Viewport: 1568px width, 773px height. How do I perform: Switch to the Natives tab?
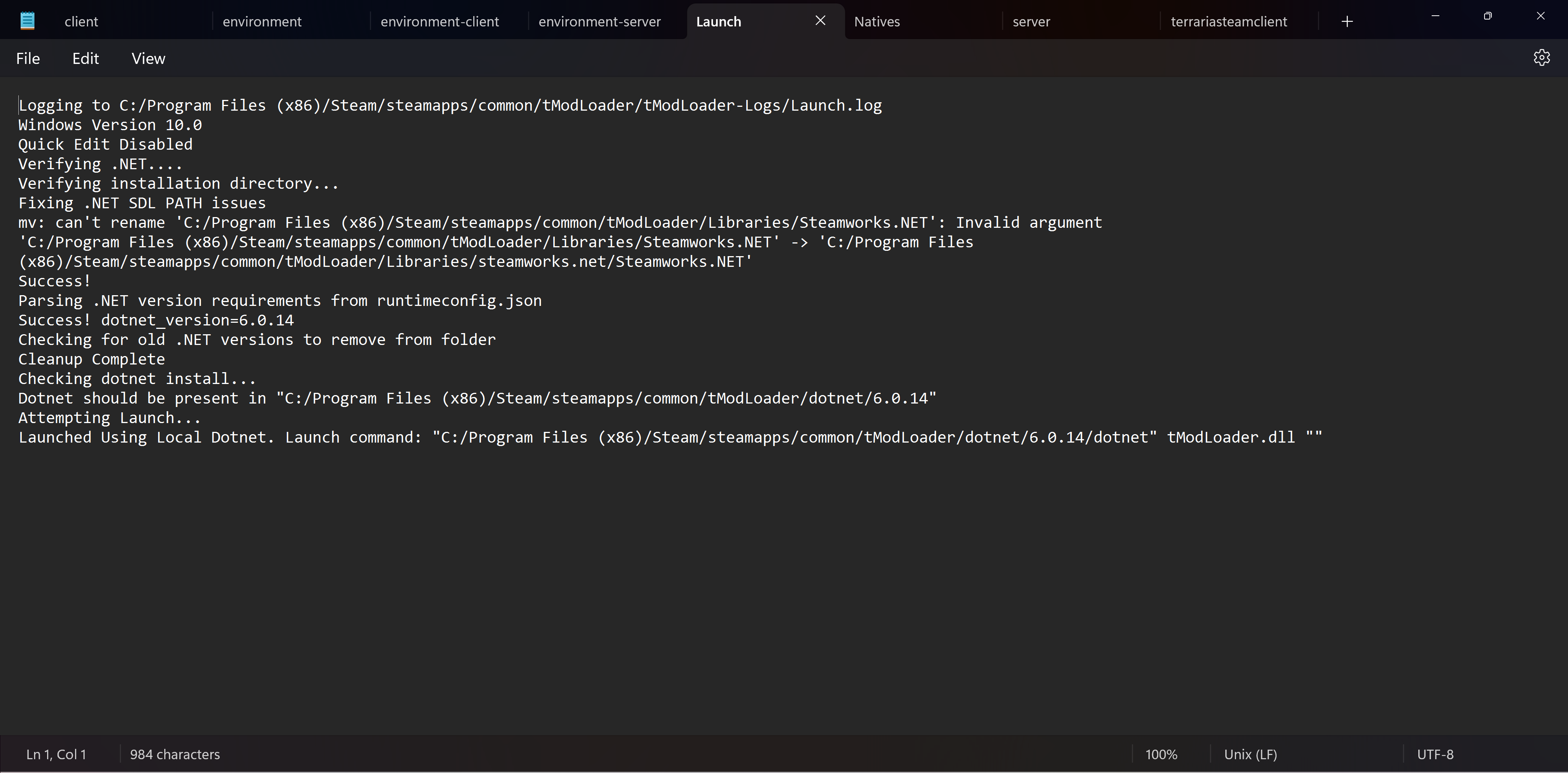click(x=876, y=22)
